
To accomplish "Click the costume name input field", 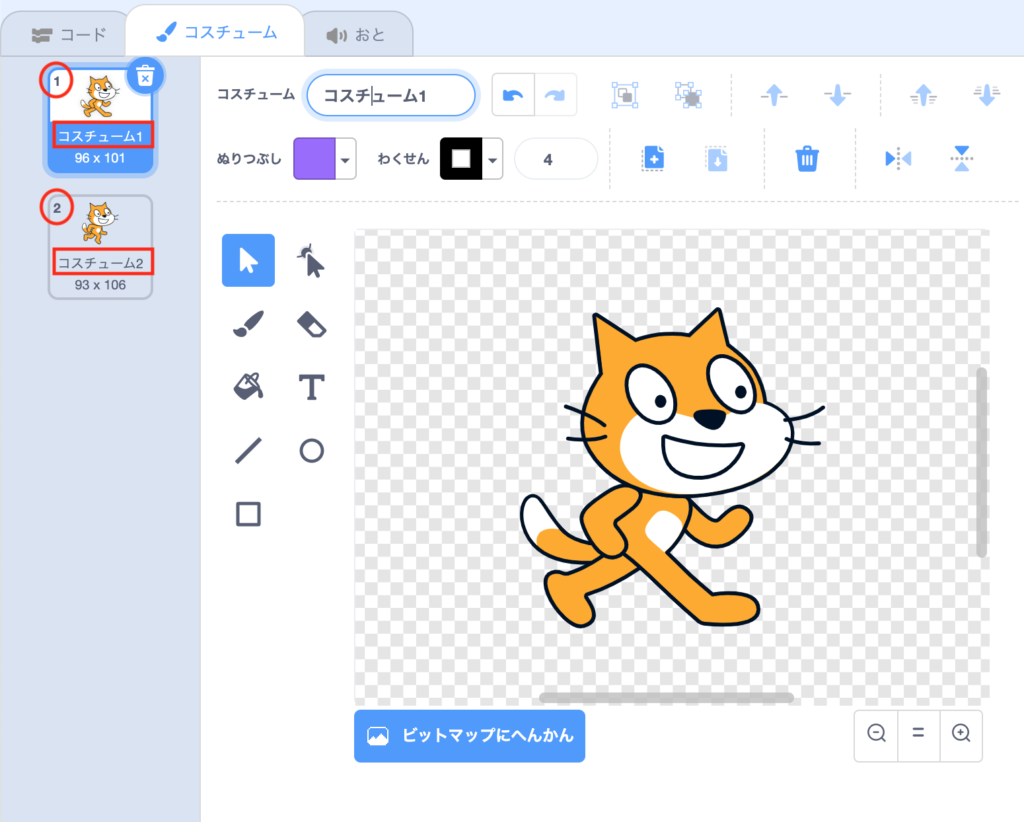I will point(391,95).
